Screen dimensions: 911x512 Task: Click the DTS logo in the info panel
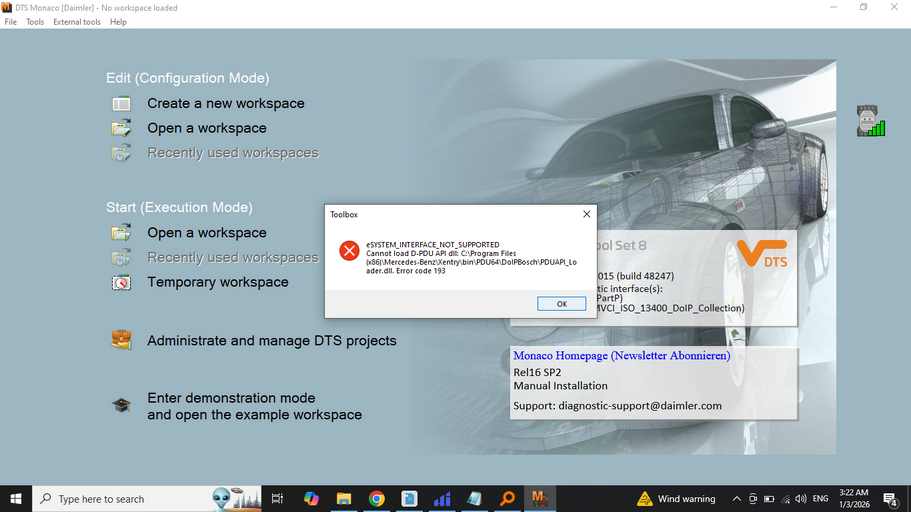pos(762,254)
